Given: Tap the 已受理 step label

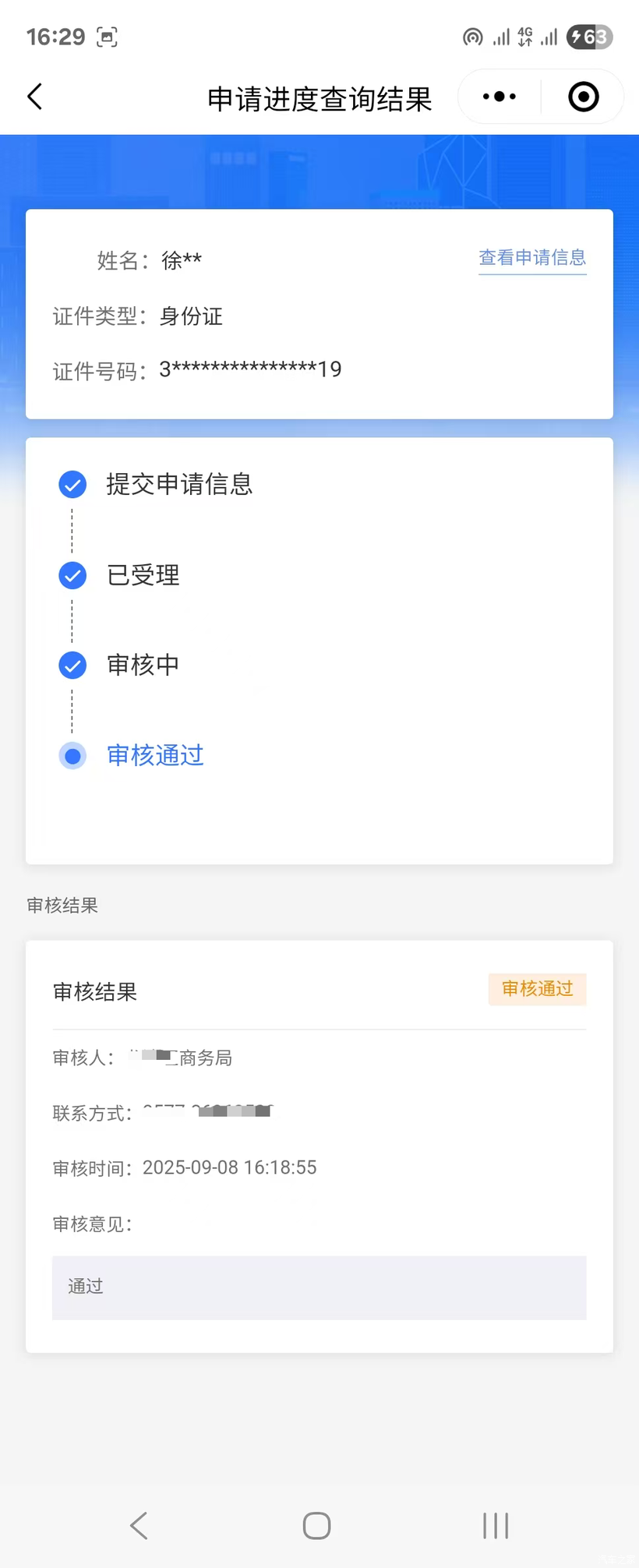Looking at the screenshot, I should pyautogui.click(x=143, y=575).
